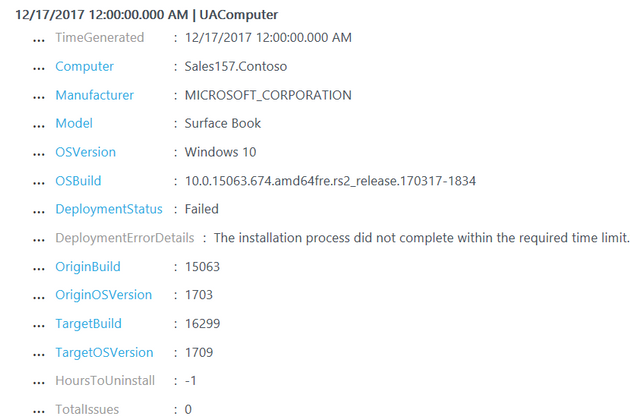Click ellipsis icon next to OriginBuild

point(39,270)
